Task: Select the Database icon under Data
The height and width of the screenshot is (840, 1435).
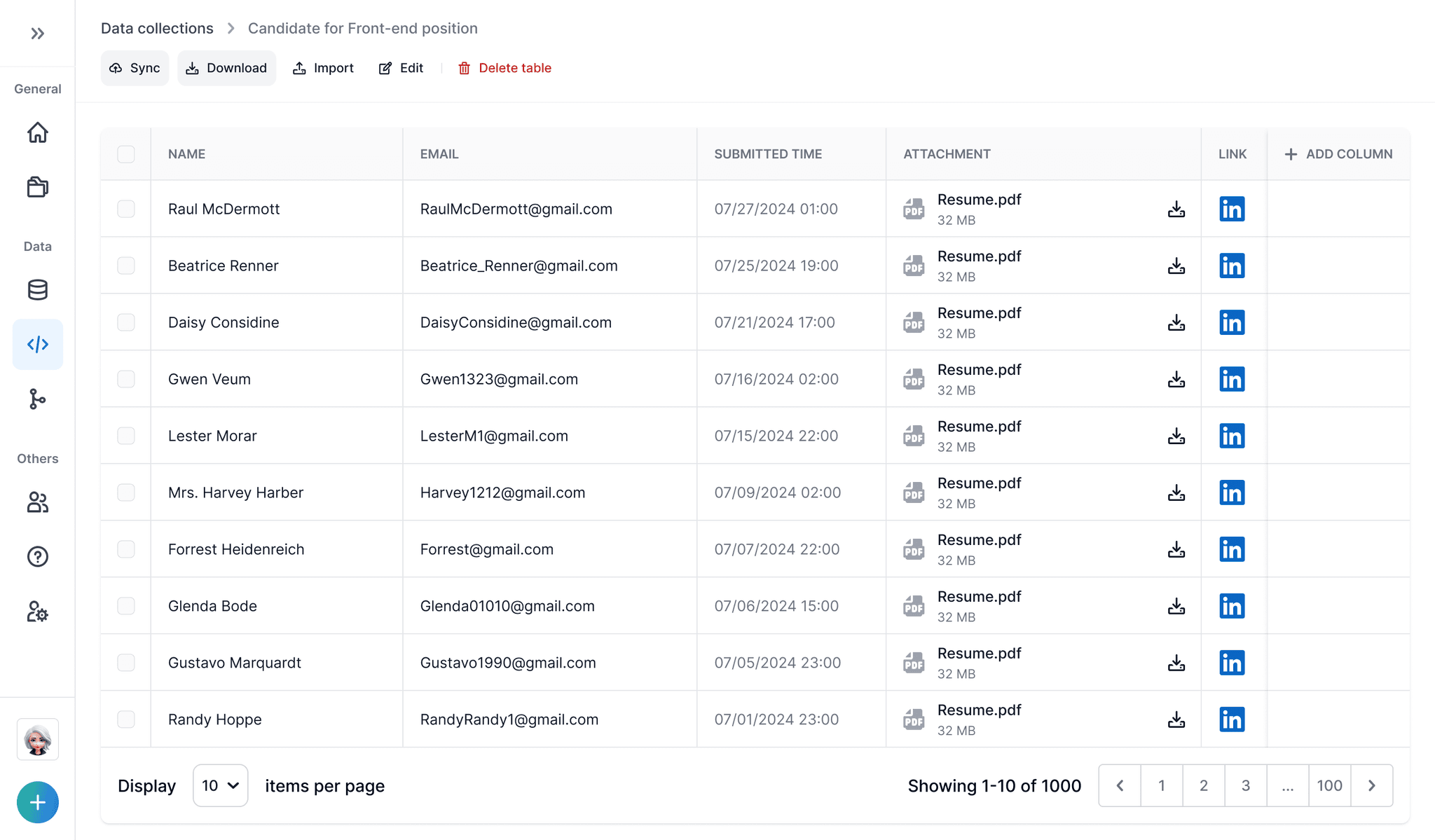Action: pos(37,290)
